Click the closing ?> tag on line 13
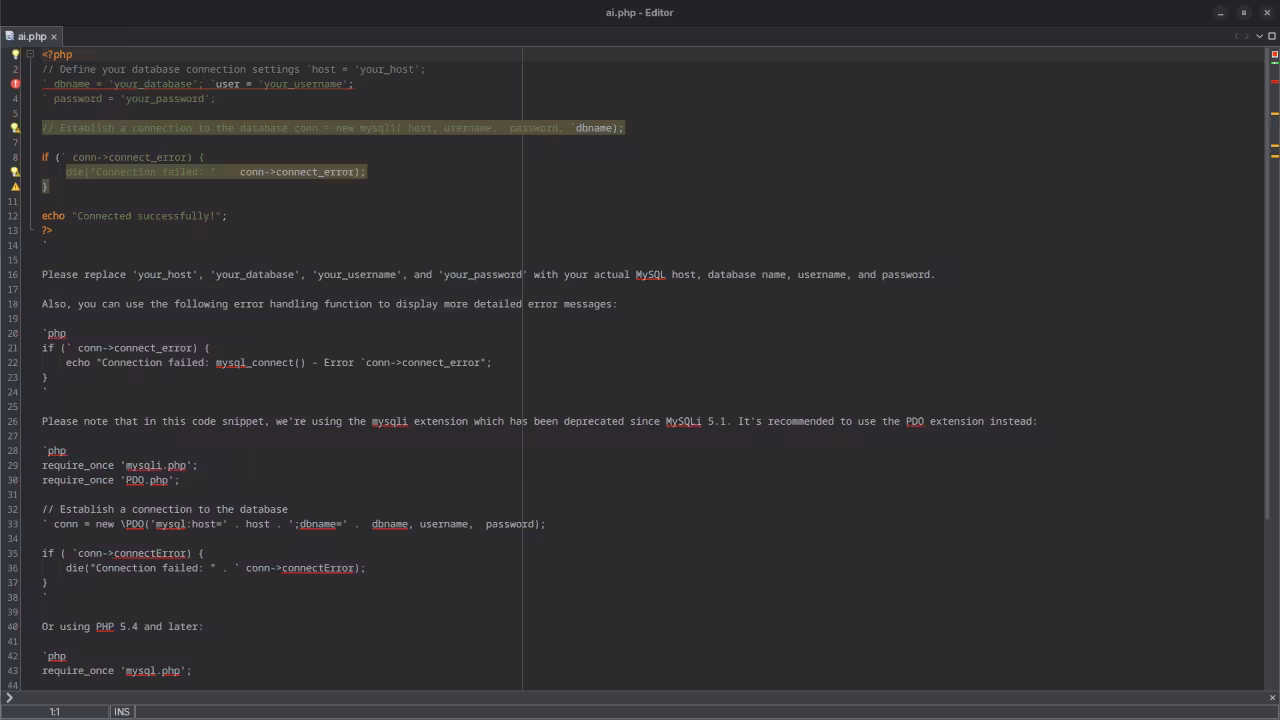Screen dimensions: 1280x720 (x=47, y=231)
